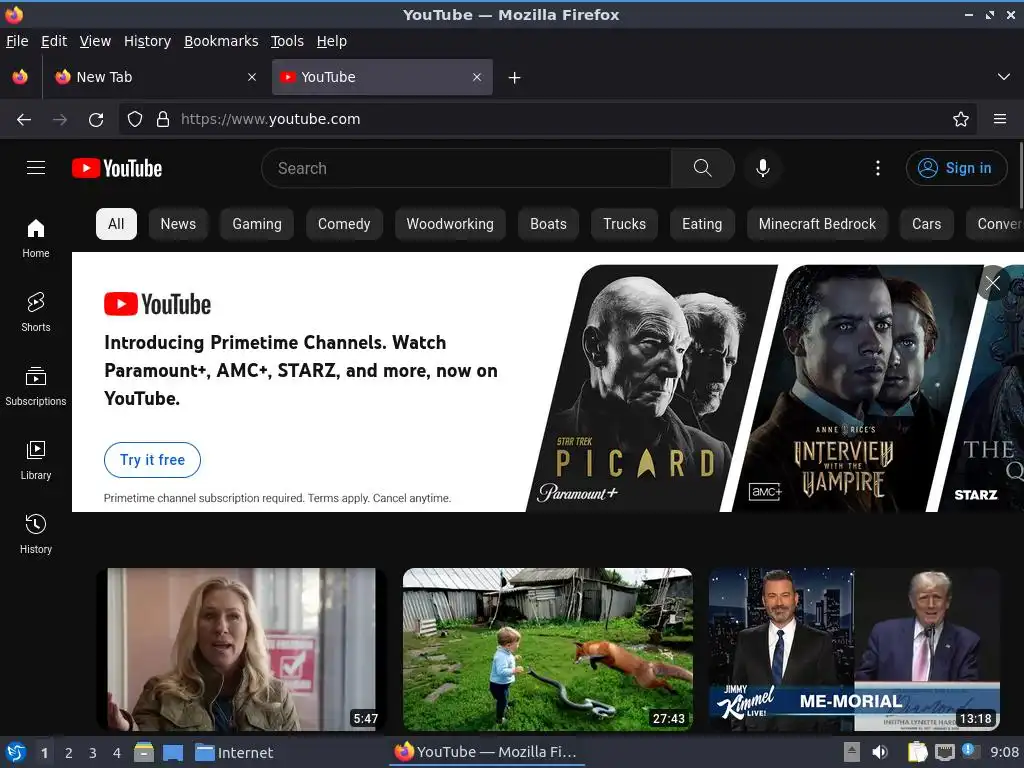
Task: Select the Eating filter chip
Action: point(702,224)
